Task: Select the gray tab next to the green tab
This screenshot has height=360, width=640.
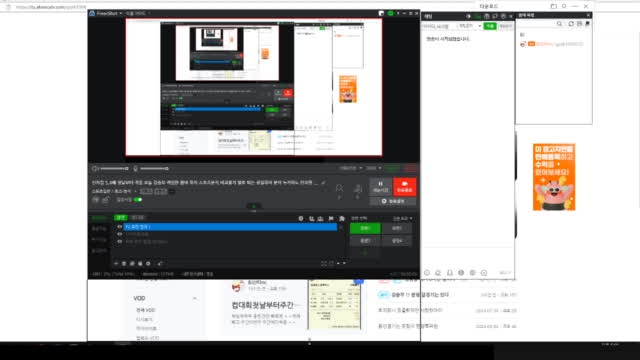Action: pyautogui.click(x=138, y=218)
